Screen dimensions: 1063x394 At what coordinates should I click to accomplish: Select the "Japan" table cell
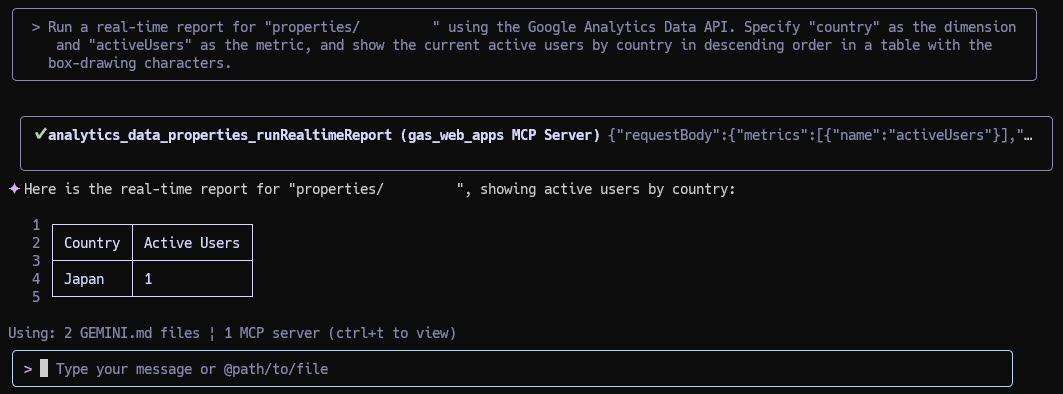click(92, 279)
